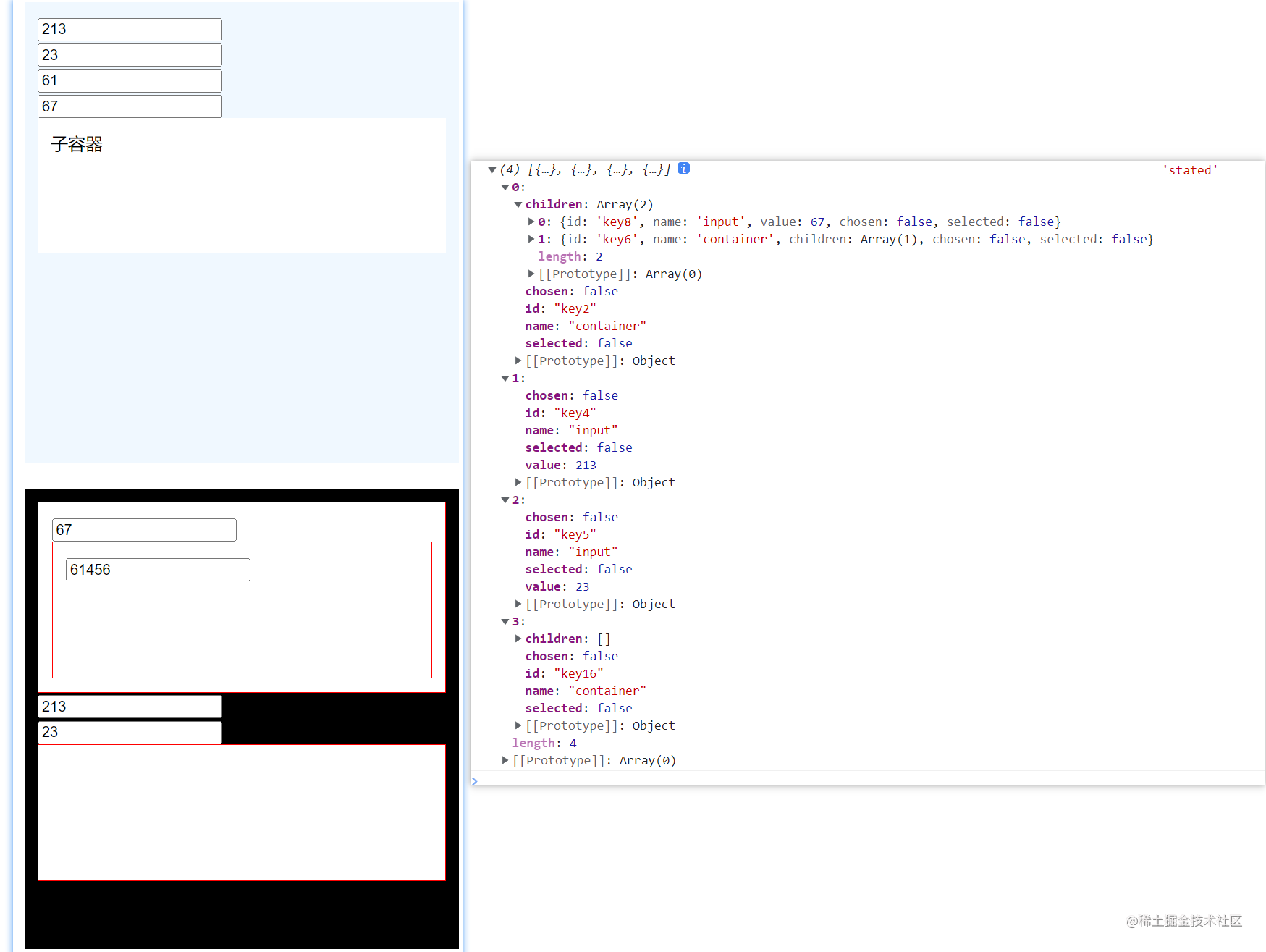The image size is (1266, 952).
Task: Collapse array item 2
Action: 505,500
